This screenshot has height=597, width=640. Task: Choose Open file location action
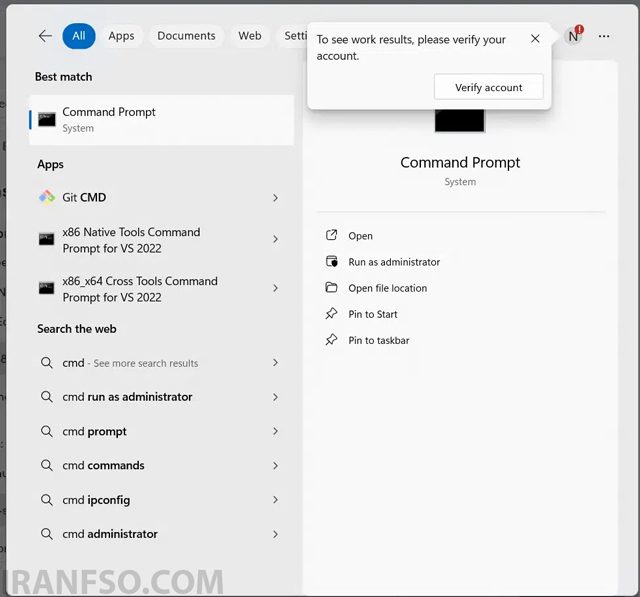(x=387, y=288)
